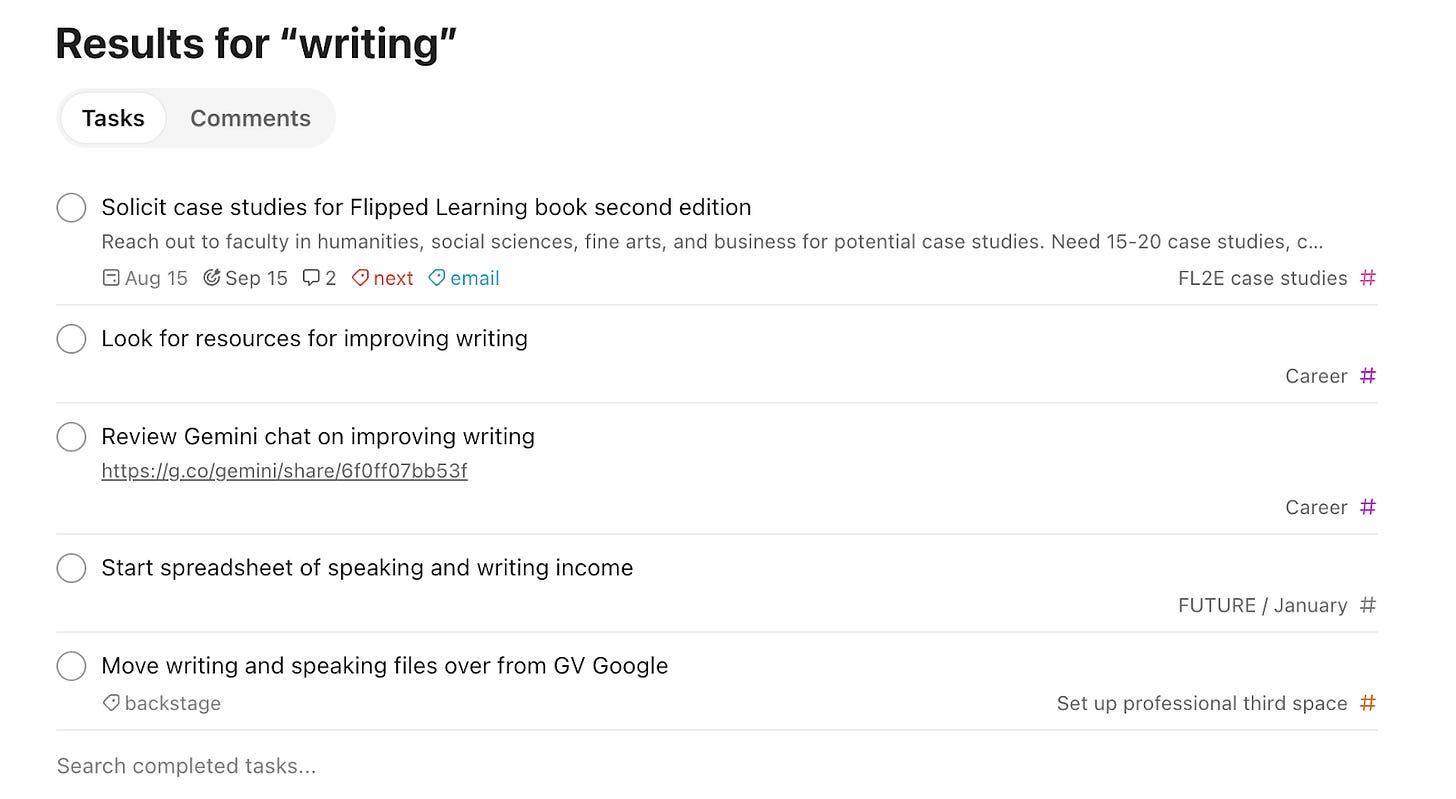The height and width of the screenshot is (799, 1456).
Task: Click the orange hashtag next to third space project
Action: coord(1368,703)
